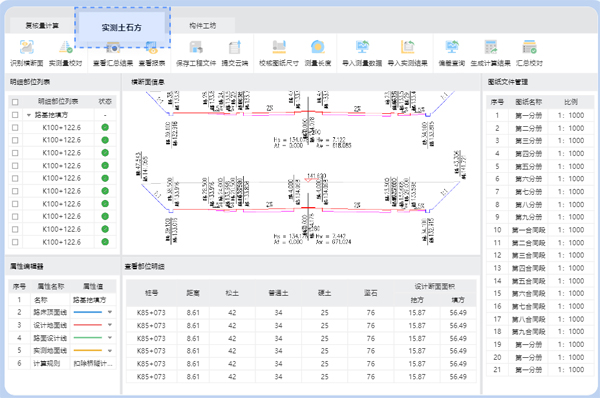Image resolution: width=600 pixels, height=398 pixels.
Task: Open the 设计地面线 line style dropdown arrow
Action: tap(110, 325)
